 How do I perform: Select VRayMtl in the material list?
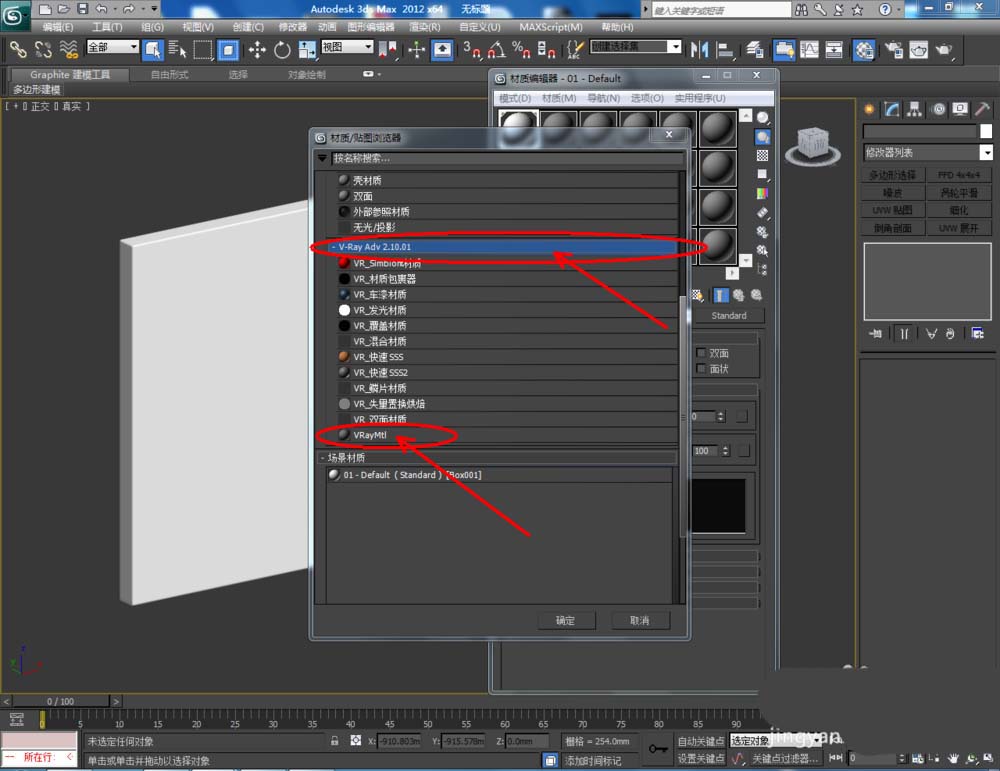click(507, 435)
